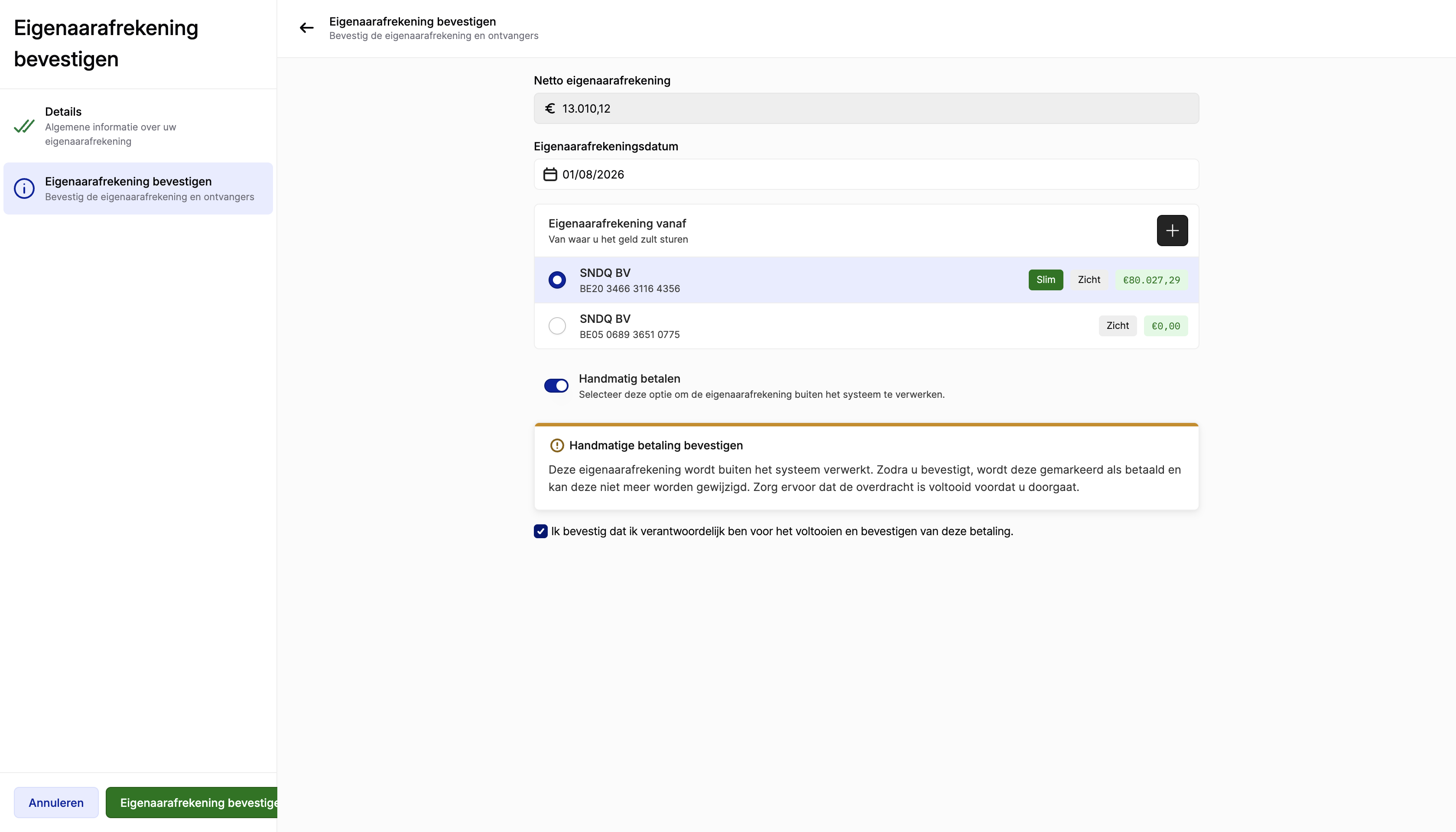This screenshot has height=832, width=1456.
Task: Click the Netto eigenaarafrekening amount field
Action: coord(866,109)
